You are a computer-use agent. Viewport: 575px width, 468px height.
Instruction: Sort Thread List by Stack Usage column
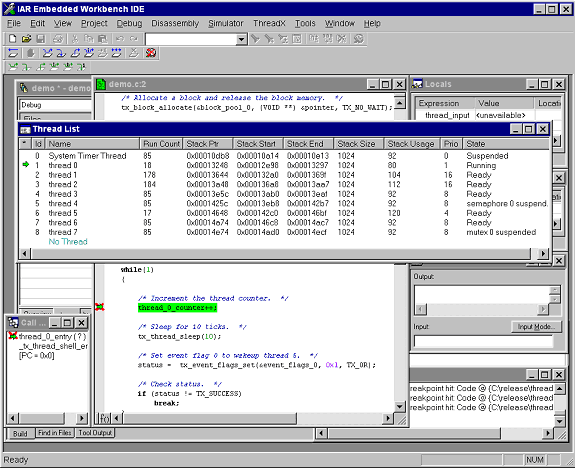[x=411, y=144]
